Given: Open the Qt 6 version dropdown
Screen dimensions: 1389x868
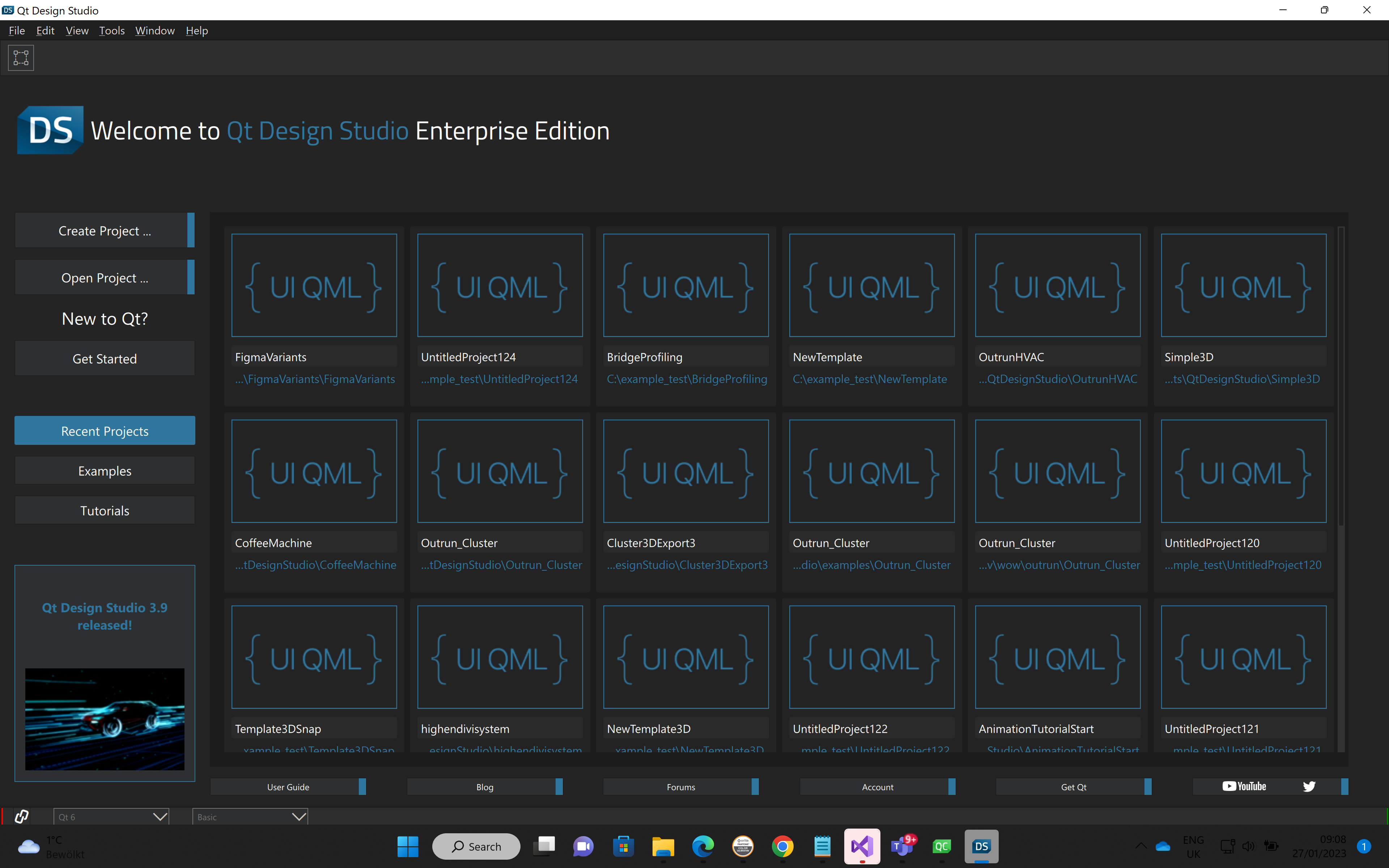Looking at the screenshot, I should [111, 816].
